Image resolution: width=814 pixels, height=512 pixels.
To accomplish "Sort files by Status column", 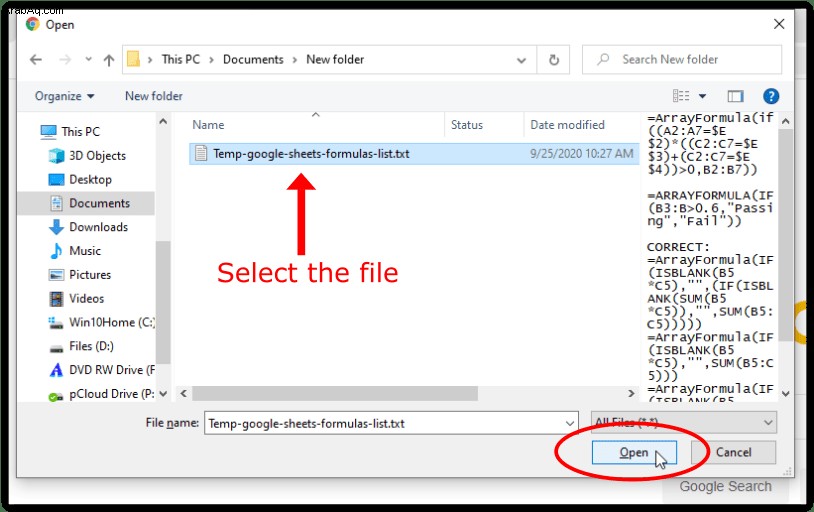I will coord(467,125).
